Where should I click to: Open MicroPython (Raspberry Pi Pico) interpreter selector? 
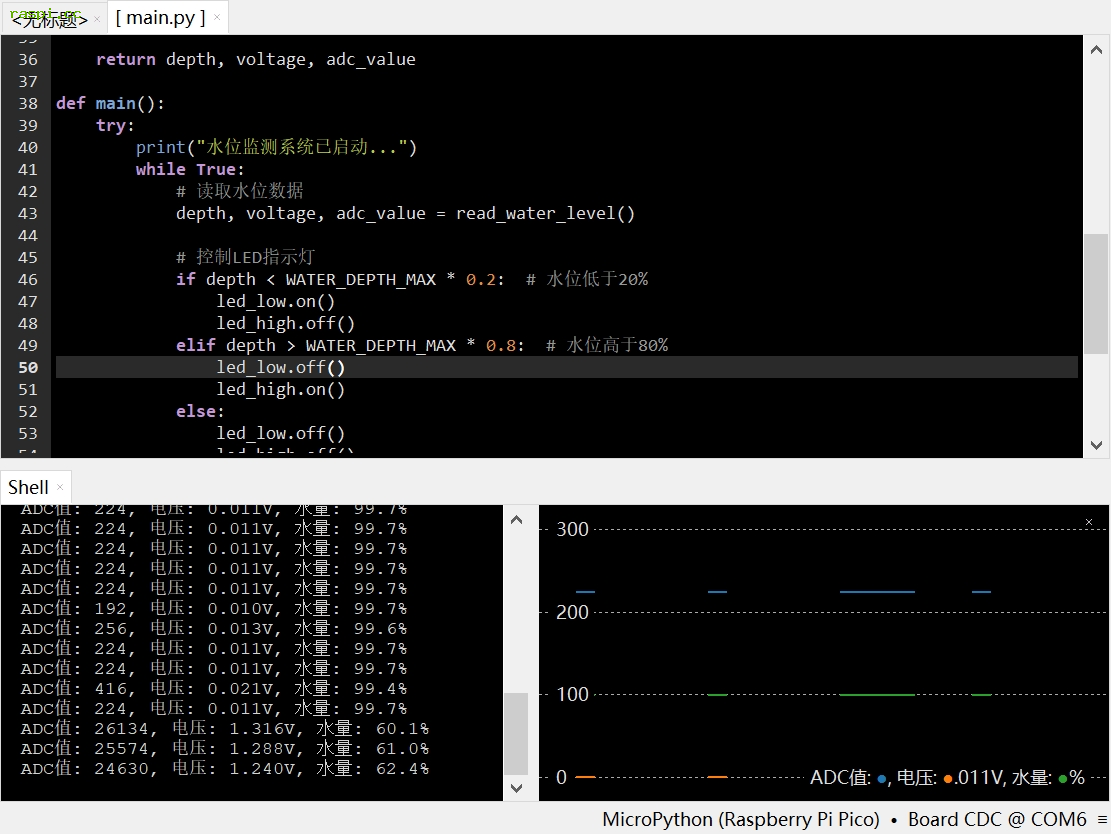[740, 819]
